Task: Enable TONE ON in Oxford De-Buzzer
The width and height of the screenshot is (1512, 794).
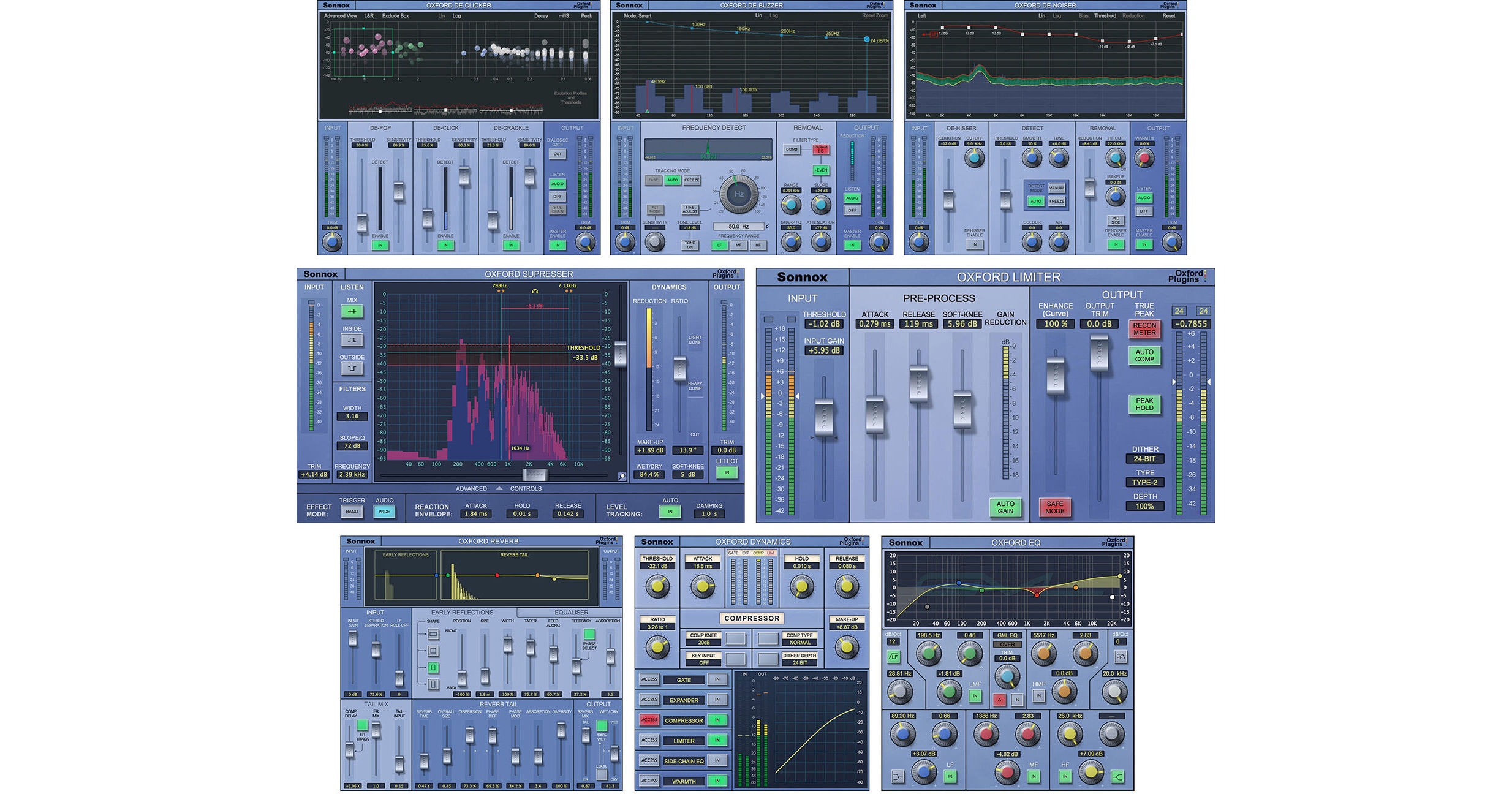Action: (691, 244)
